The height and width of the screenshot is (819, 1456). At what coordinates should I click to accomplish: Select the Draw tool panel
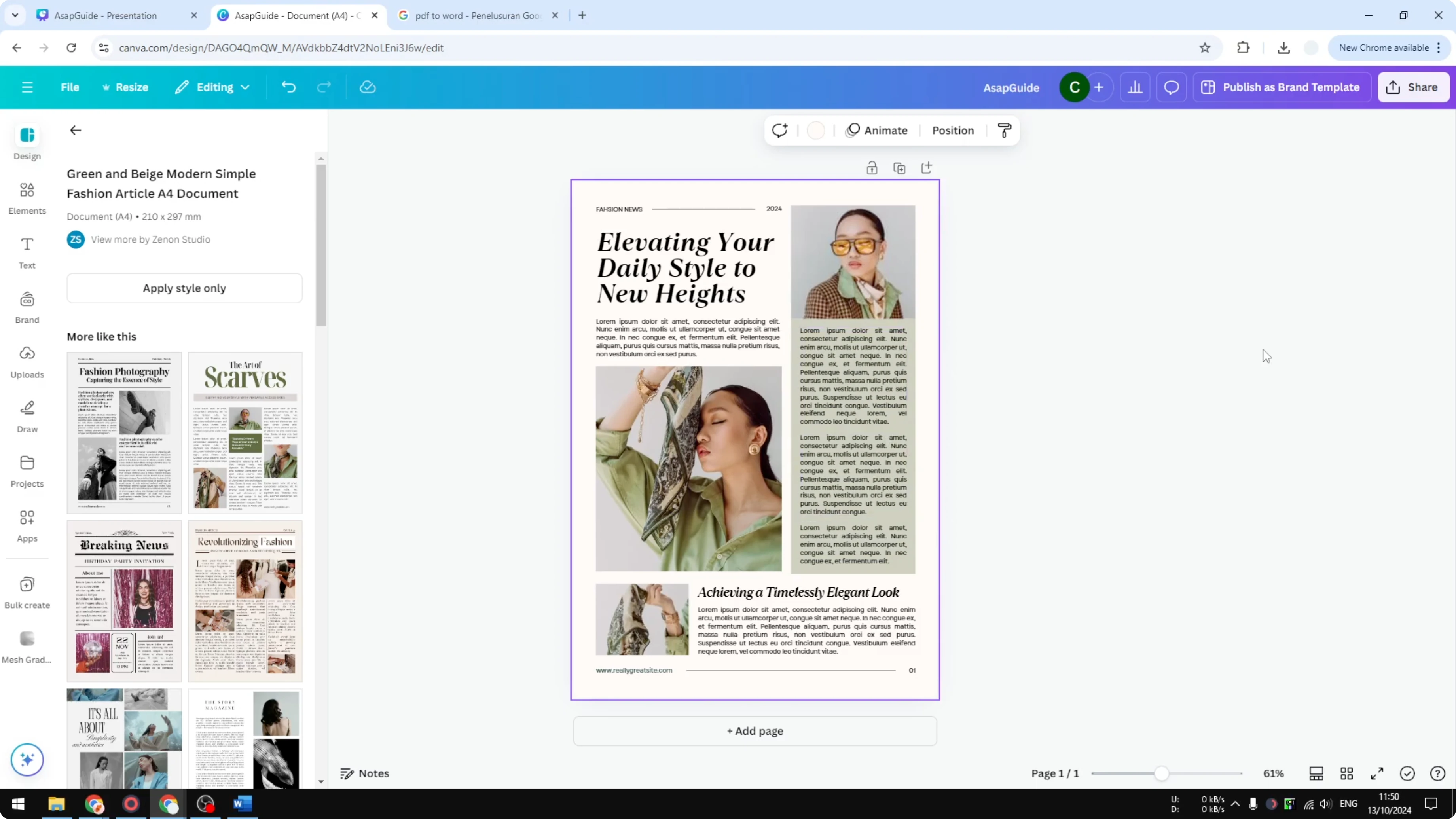27,417
